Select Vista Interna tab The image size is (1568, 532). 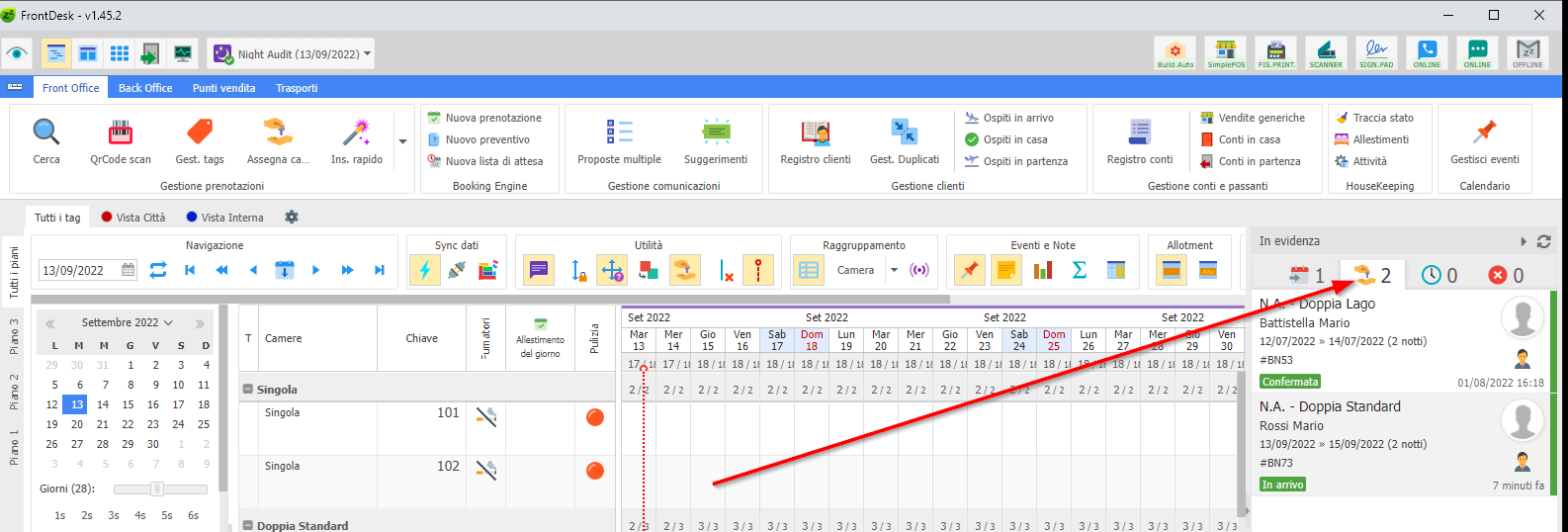(225, 218)
